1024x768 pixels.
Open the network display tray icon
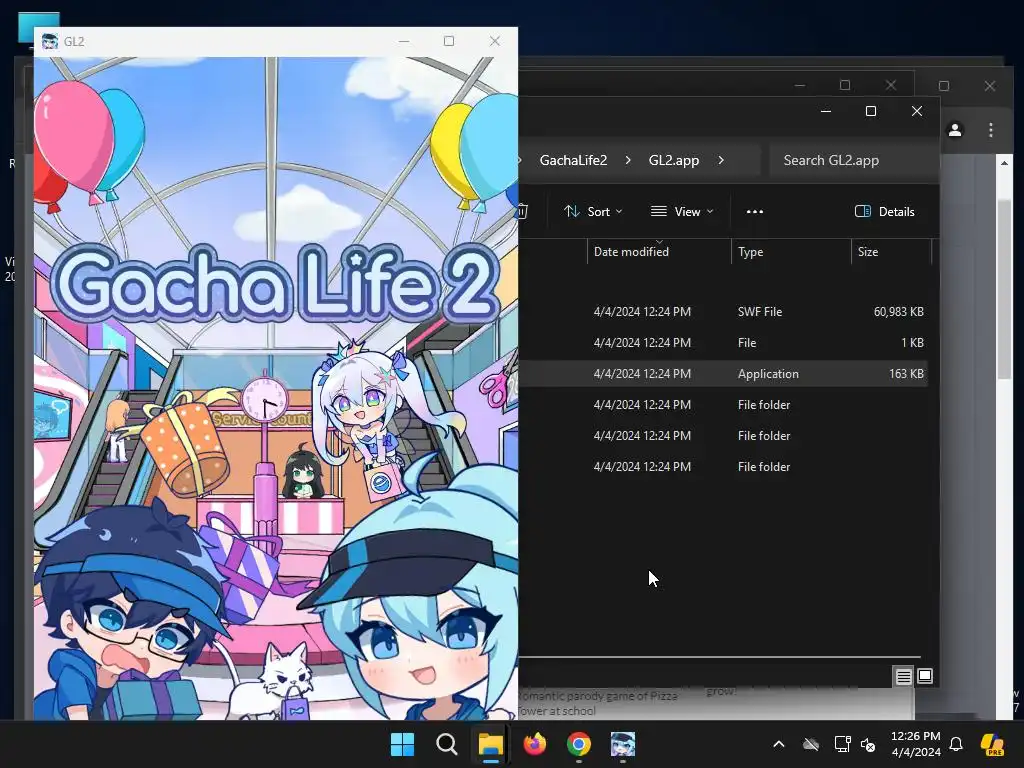[x=842, y=744]
